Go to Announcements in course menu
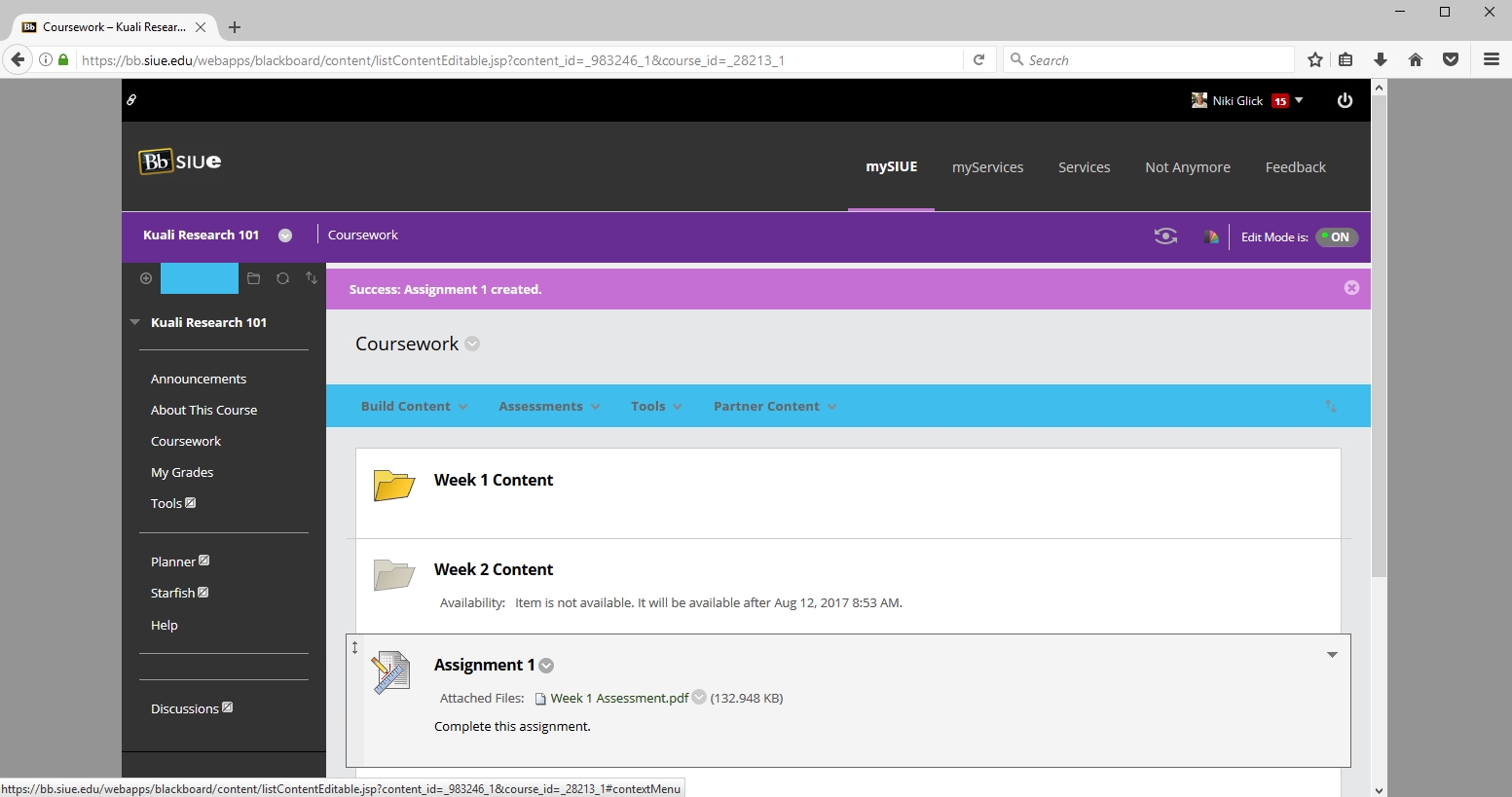 (x=199, y=379)
